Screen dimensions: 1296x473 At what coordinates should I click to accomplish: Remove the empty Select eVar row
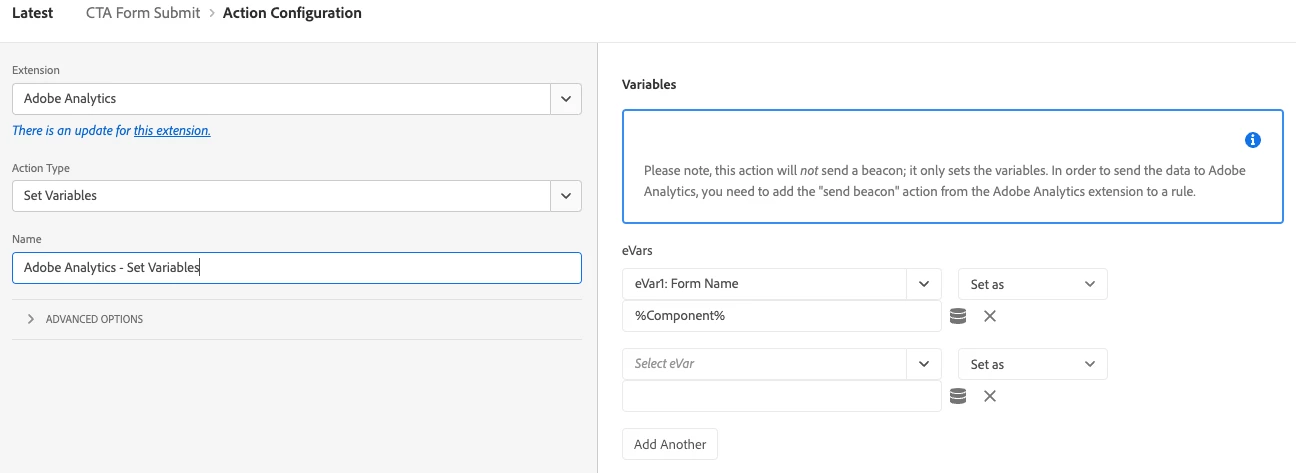point(990,396)
